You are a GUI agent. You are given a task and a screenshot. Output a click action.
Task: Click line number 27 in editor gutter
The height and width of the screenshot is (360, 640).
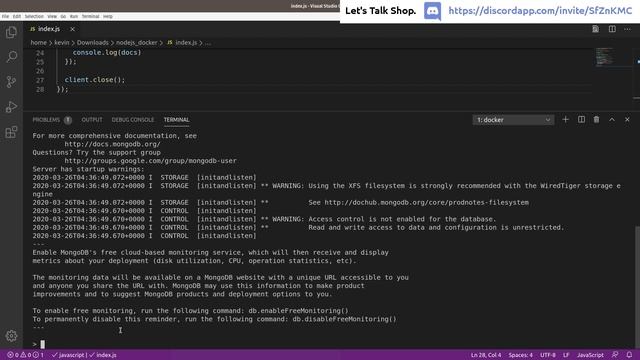(x=40, y=80)
